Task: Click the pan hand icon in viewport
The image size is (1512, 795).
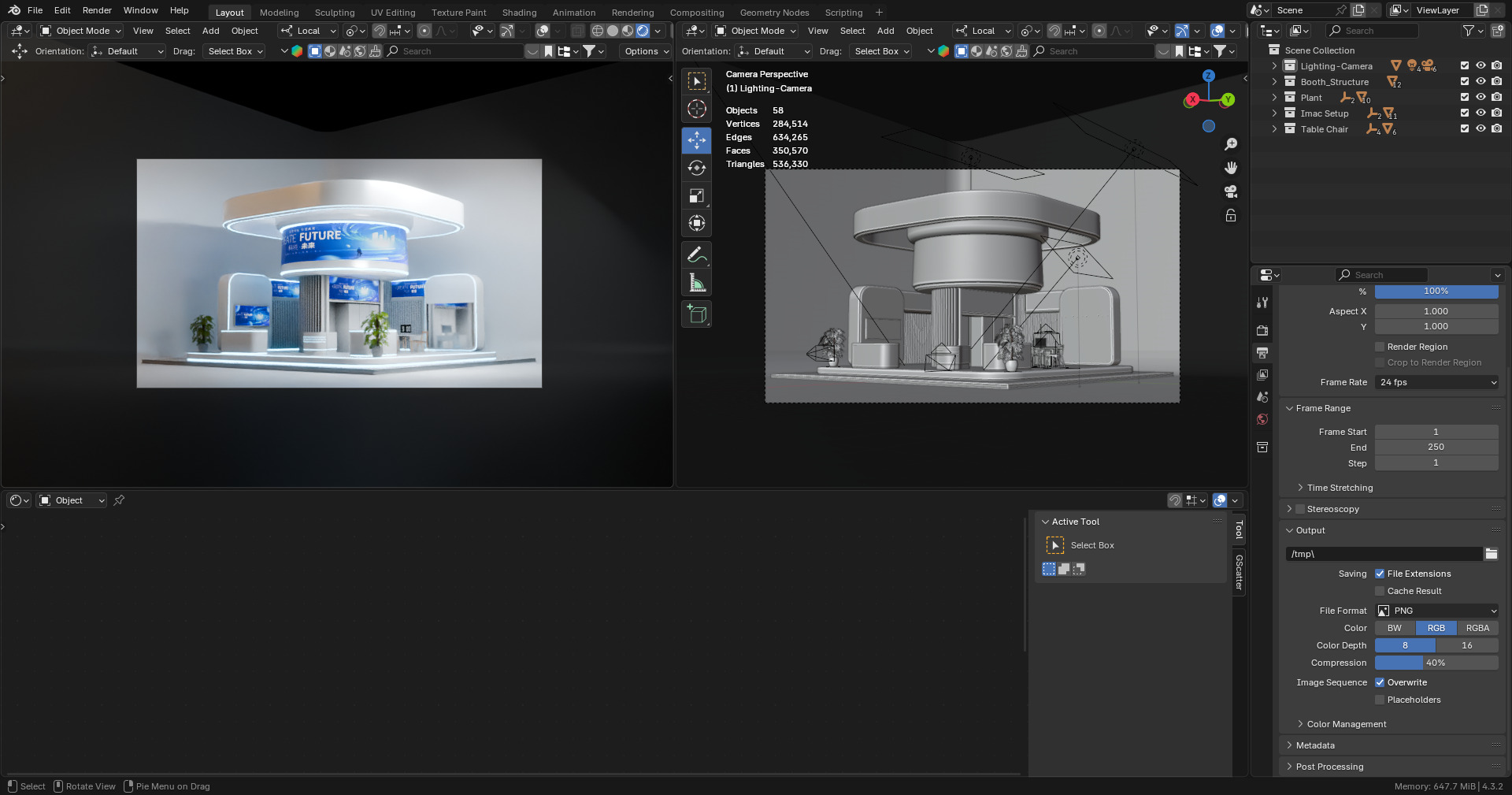Action: (1231, 168)
